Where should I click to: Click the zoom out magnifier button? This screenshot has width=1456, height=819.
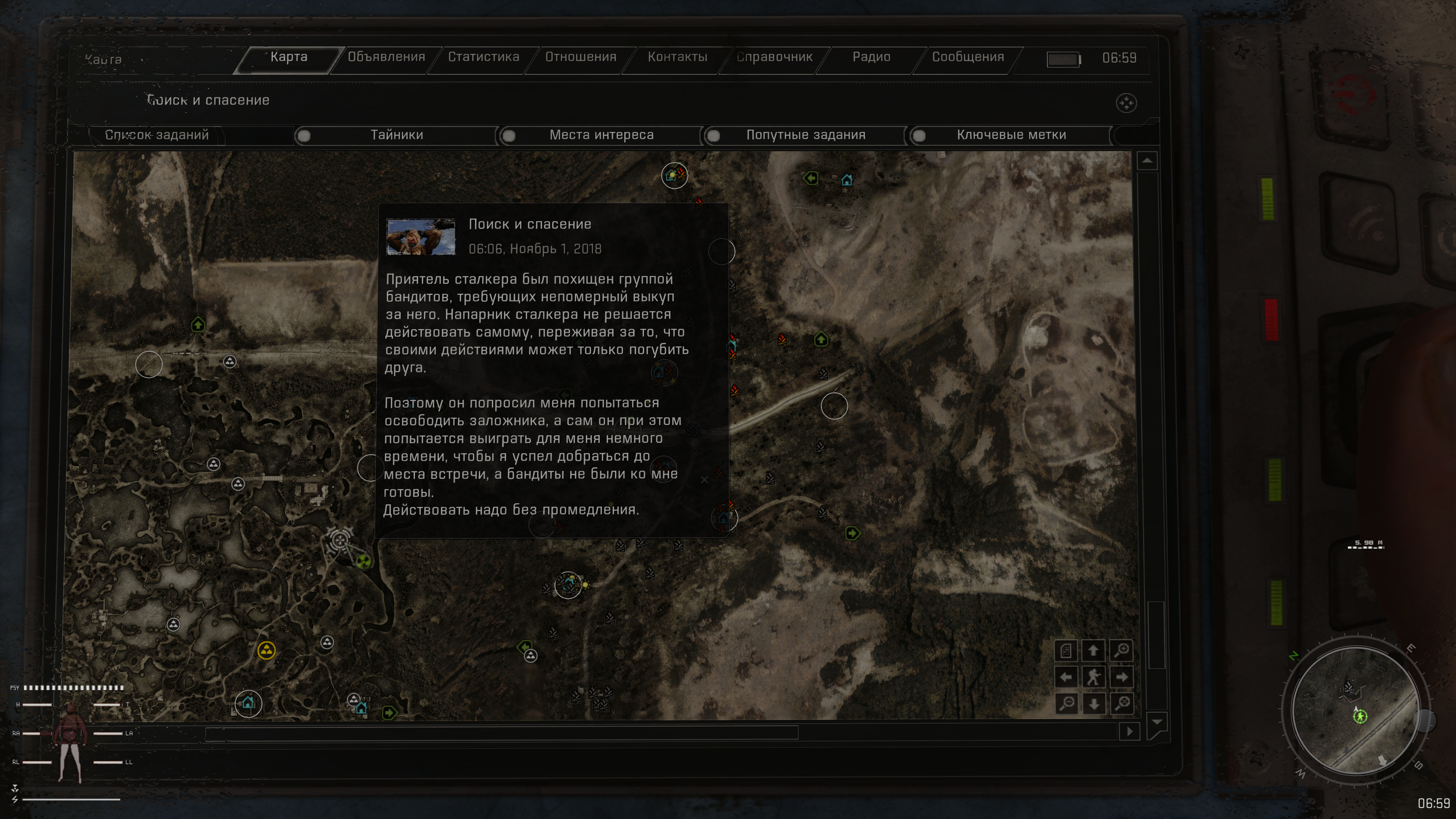(x=1067, y=704)
